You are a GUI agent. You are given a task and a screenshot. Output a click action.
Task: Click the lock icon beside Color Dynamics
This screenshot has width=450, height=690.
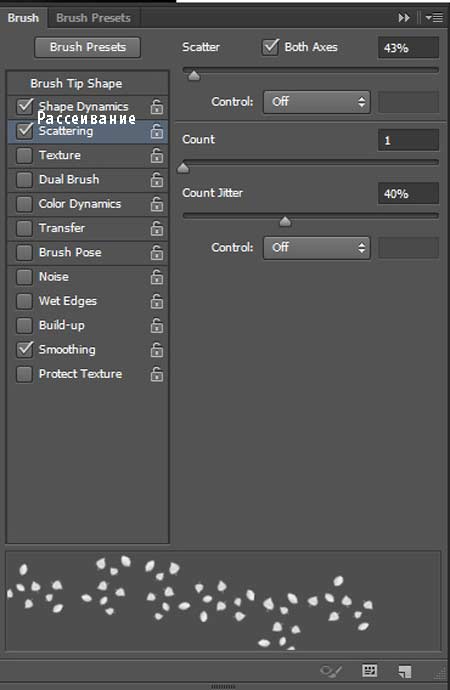(x=157, y=204)
